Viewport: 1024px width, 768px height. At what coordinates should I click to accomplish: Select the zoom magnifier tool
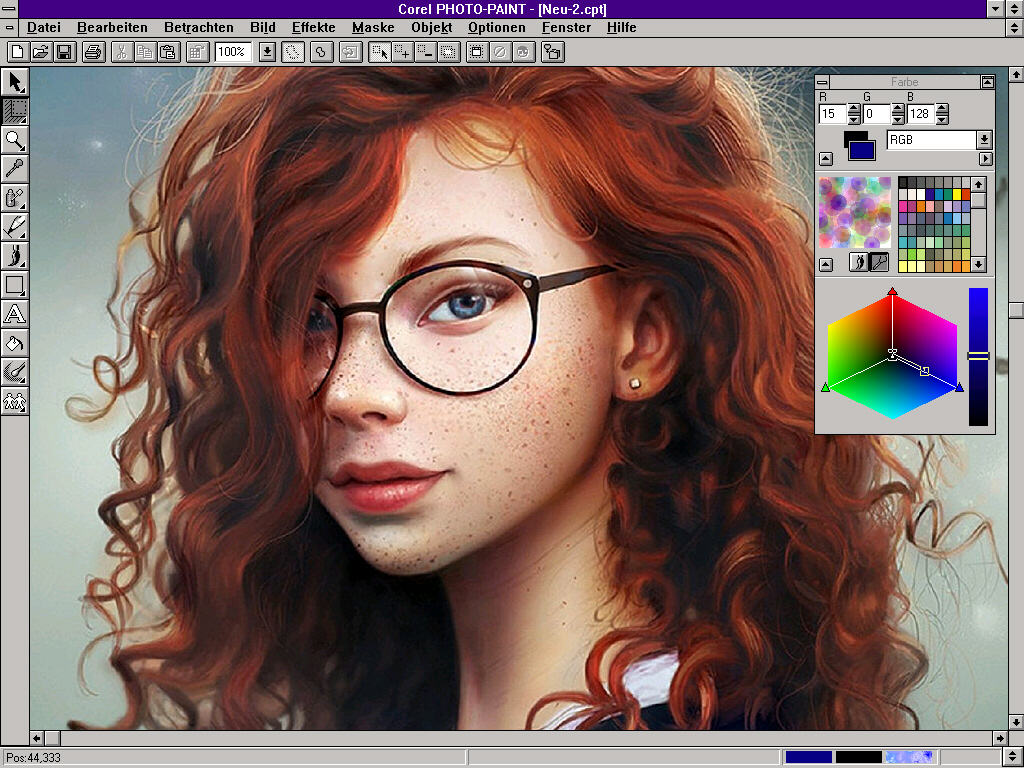pyautogui.click(x=15, y=140)
